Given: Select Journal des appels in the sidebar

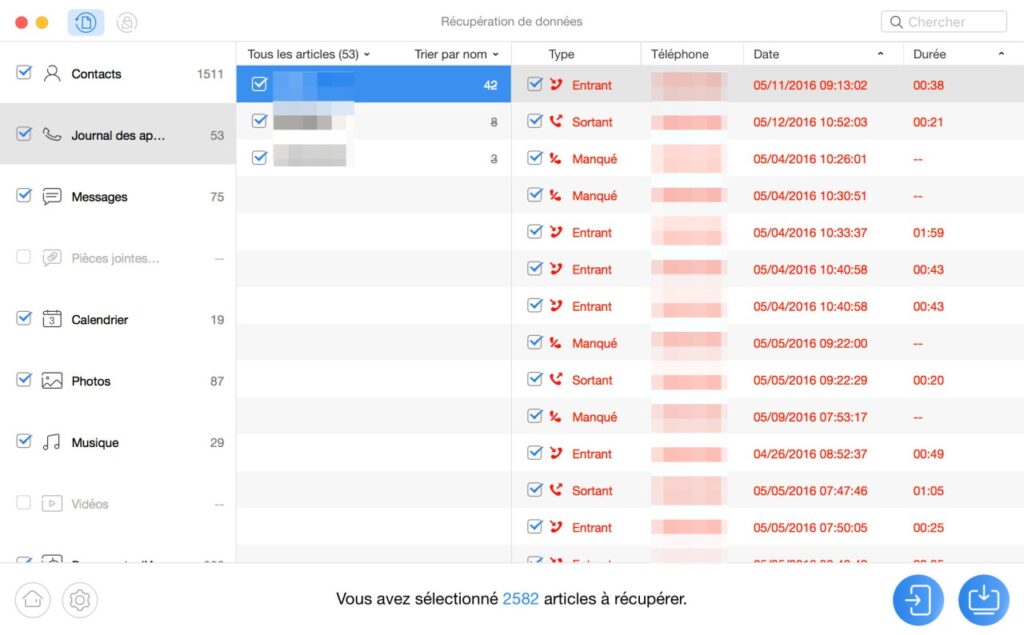Looking at the screenshot, I should tap(118, 135).
